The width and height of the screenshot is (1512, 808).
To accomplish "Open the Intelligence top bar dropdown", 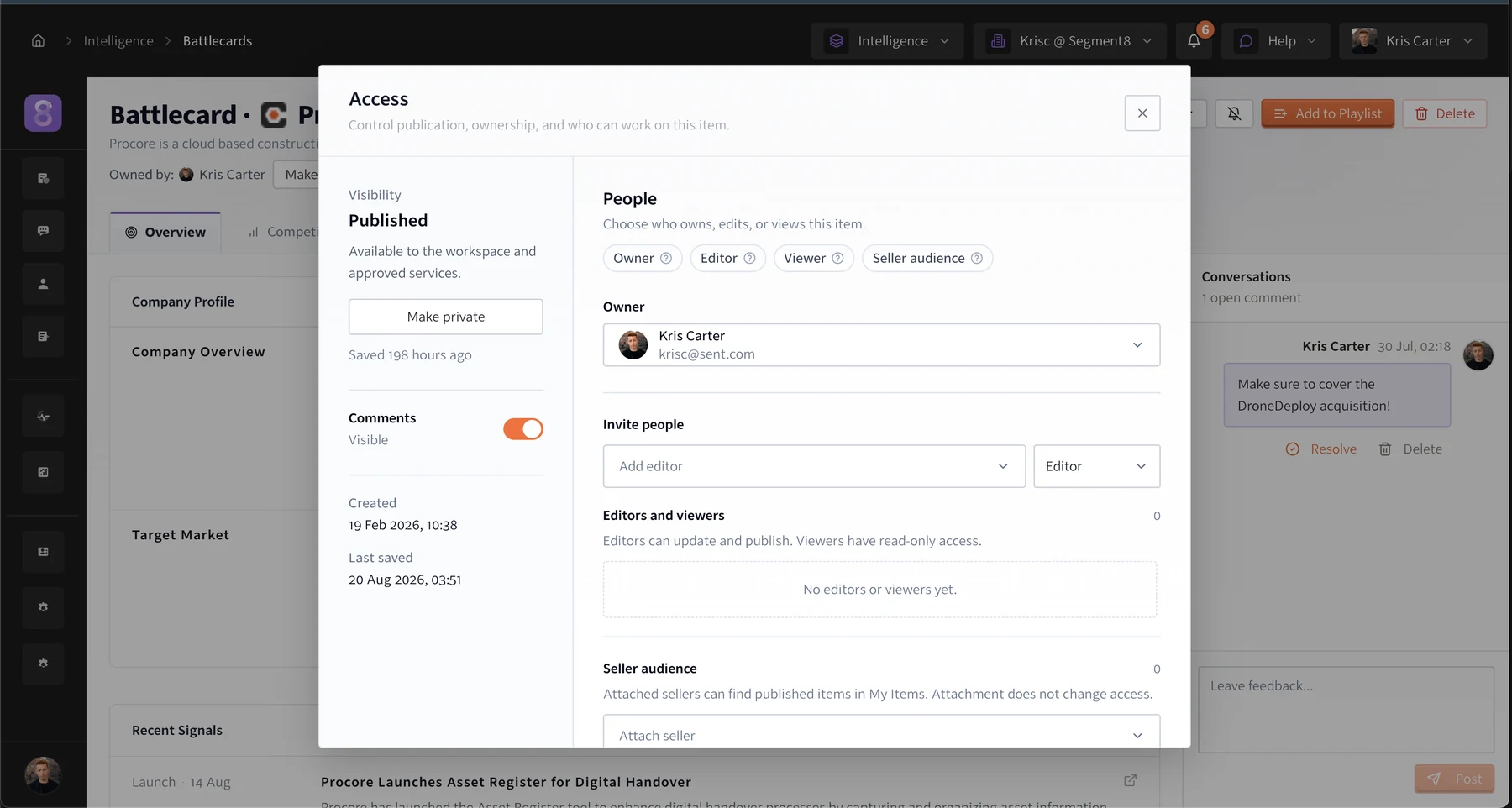I will tap(888, 40).
